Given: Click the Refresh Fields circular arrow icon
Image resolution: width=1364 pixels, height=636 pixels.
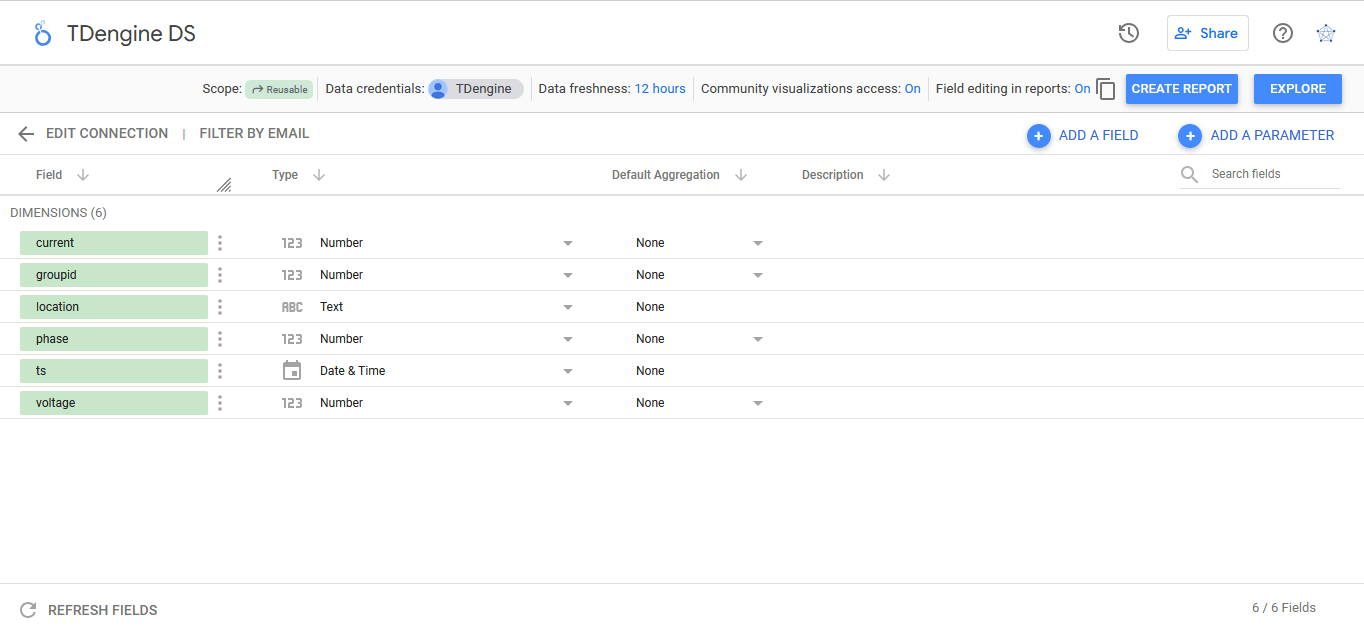Looking at the screenshot, I should pyautogui.click(x=29, y=610).
